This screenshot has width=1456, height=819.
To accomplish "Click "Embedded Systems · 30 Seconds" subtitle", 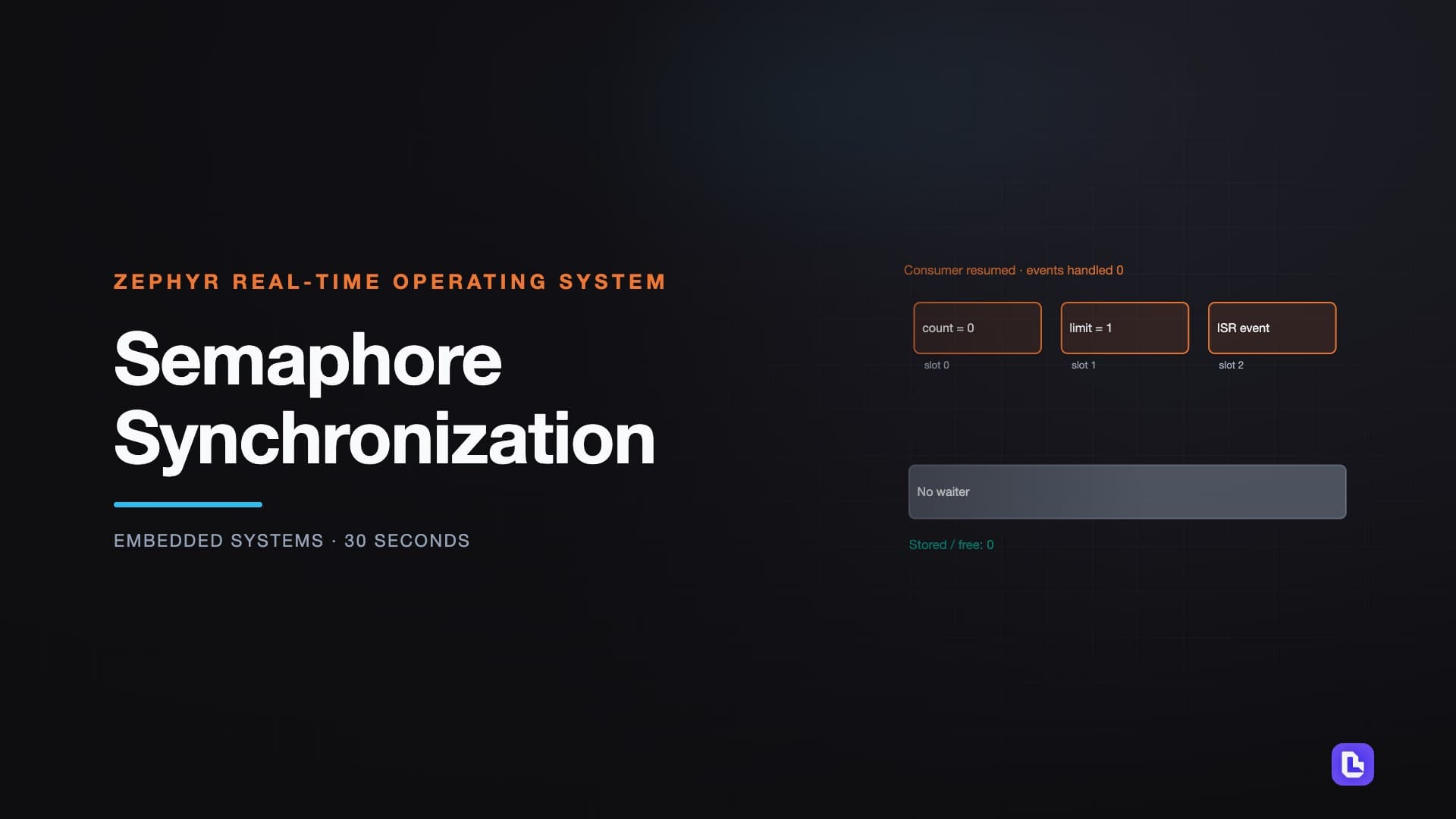I will click(x=291, y=541).
